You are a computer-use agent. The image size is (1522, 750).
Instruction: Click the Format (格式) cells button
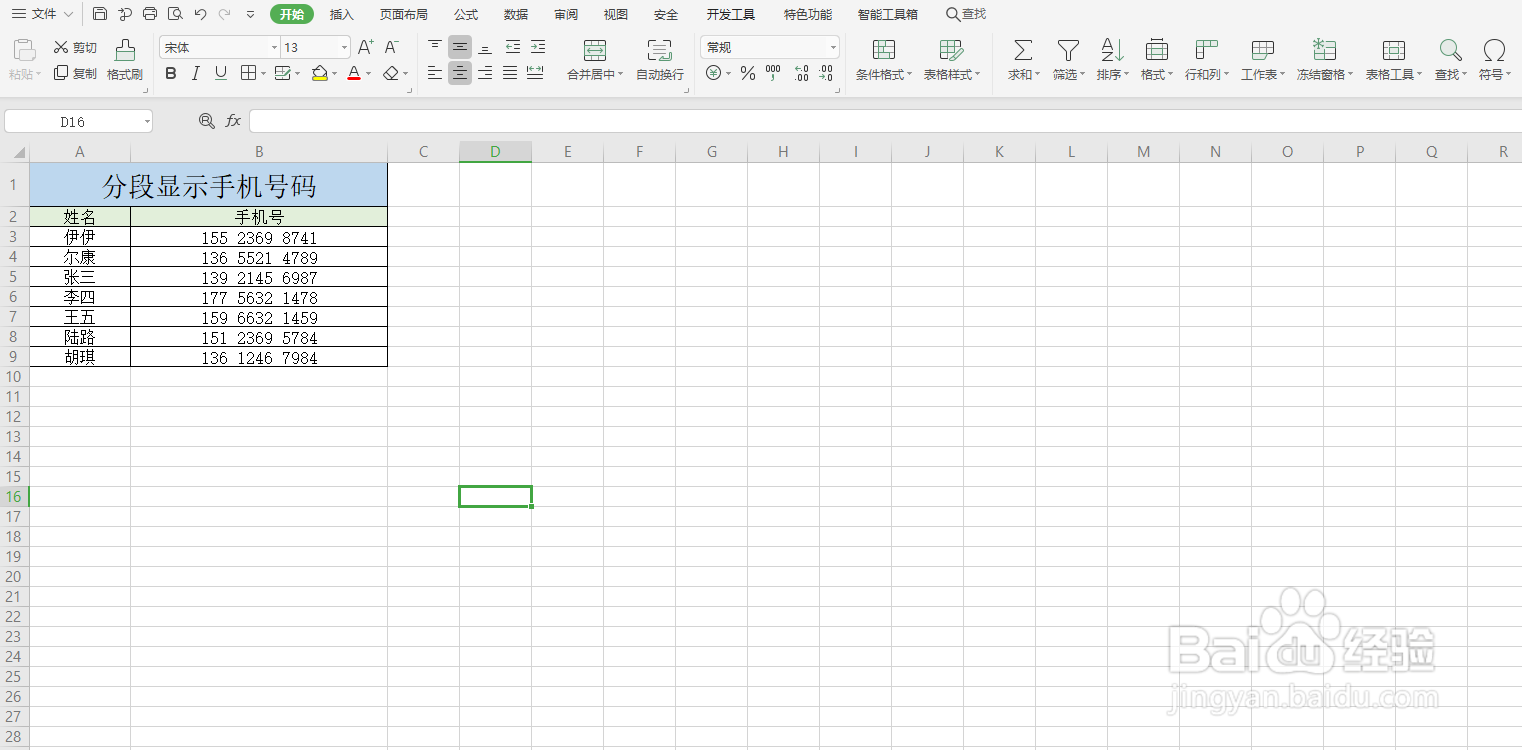[x=1157, y=60]
